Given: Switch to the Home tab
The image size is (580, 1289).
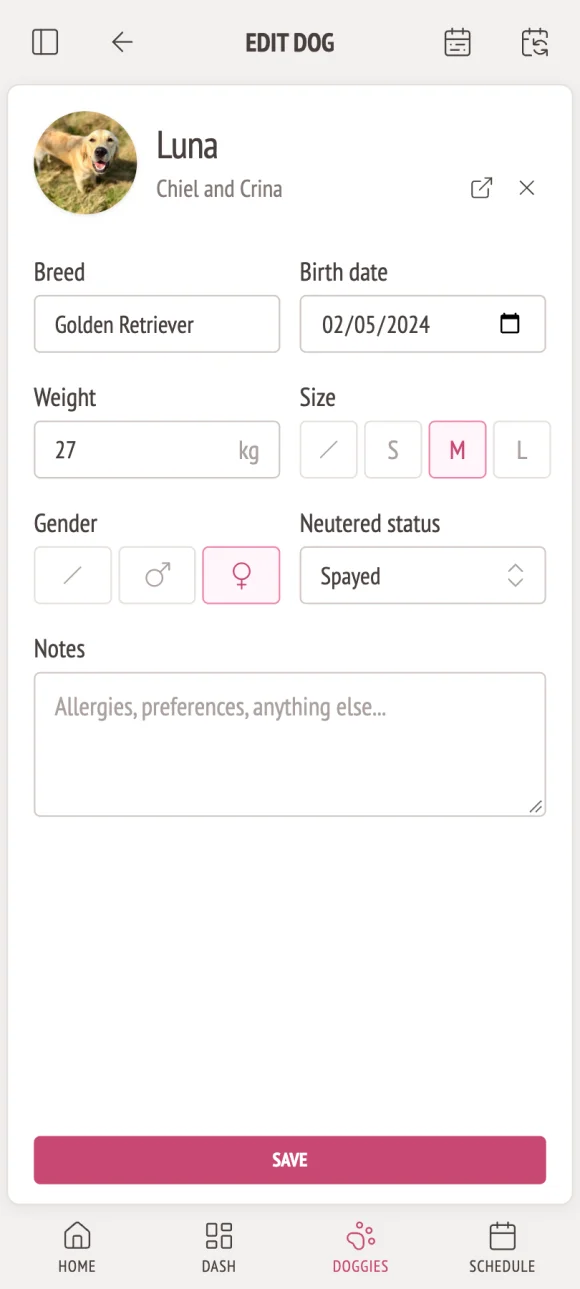Looking at the screenshot, I should (x=77, y=1247).
